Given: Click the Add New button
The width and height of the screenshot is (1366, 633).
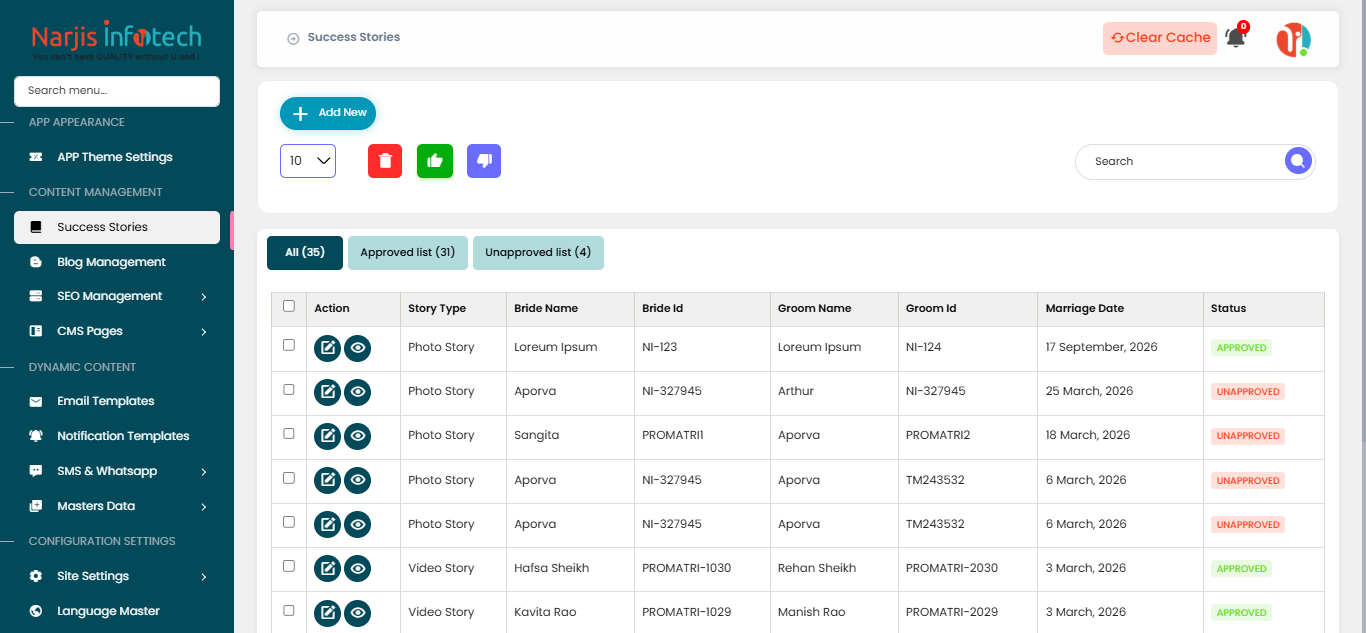Looking at the screenshot, I should pyautogui.click(x=328, y=113).
